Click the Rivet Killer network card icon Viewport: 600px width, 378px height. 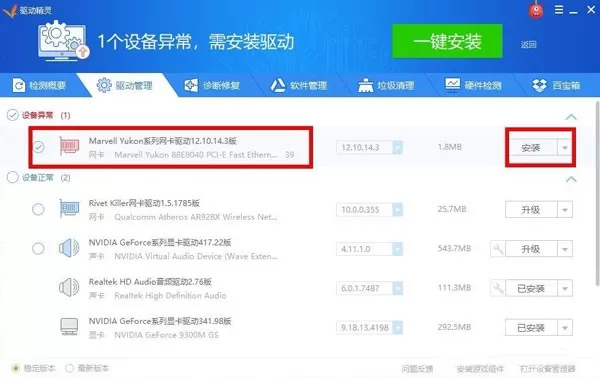(x=69, y=209)
